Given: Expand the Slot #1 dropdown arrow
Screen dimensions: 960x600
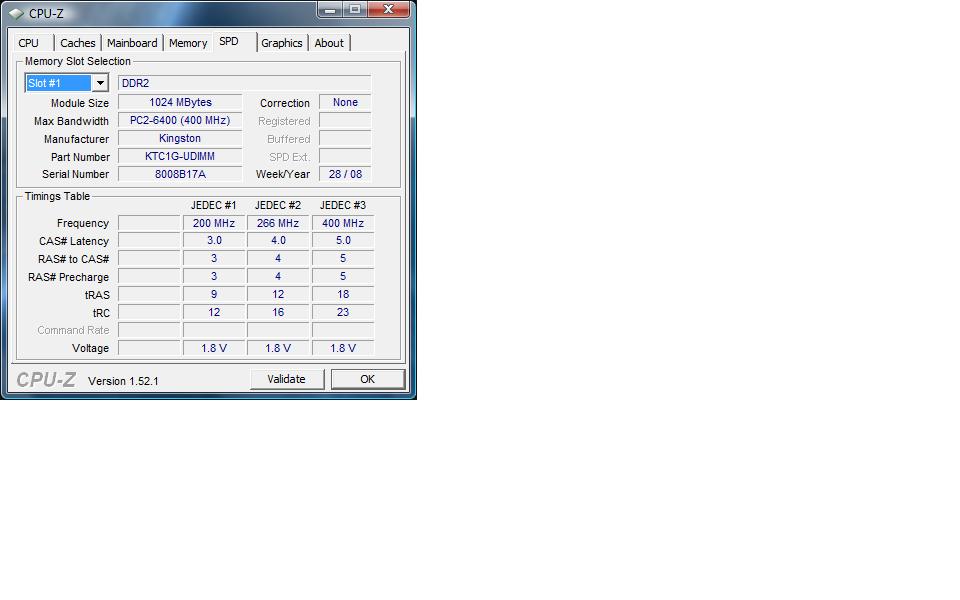Looking at the screenshot, I should 100,83.
